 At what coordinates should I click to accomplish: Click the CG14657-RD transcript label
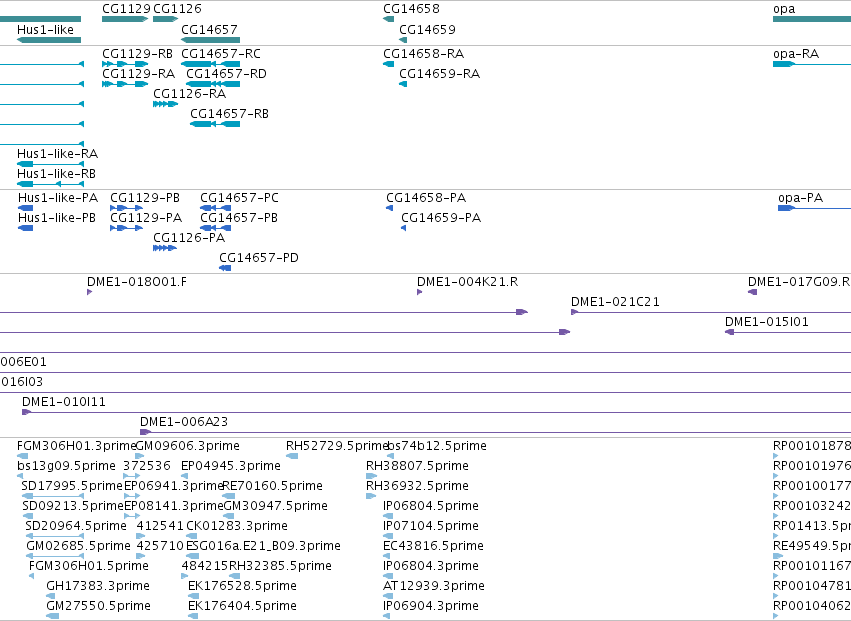(x=226, y=74)
